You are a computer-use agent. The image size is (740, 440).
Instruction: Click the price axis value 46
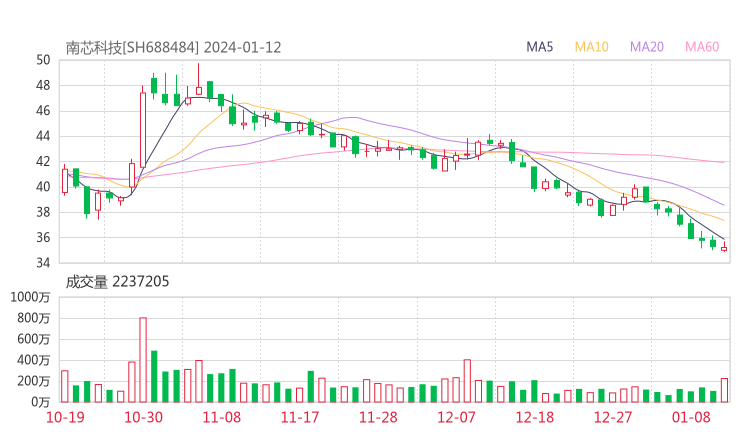[x=43, y=111]
